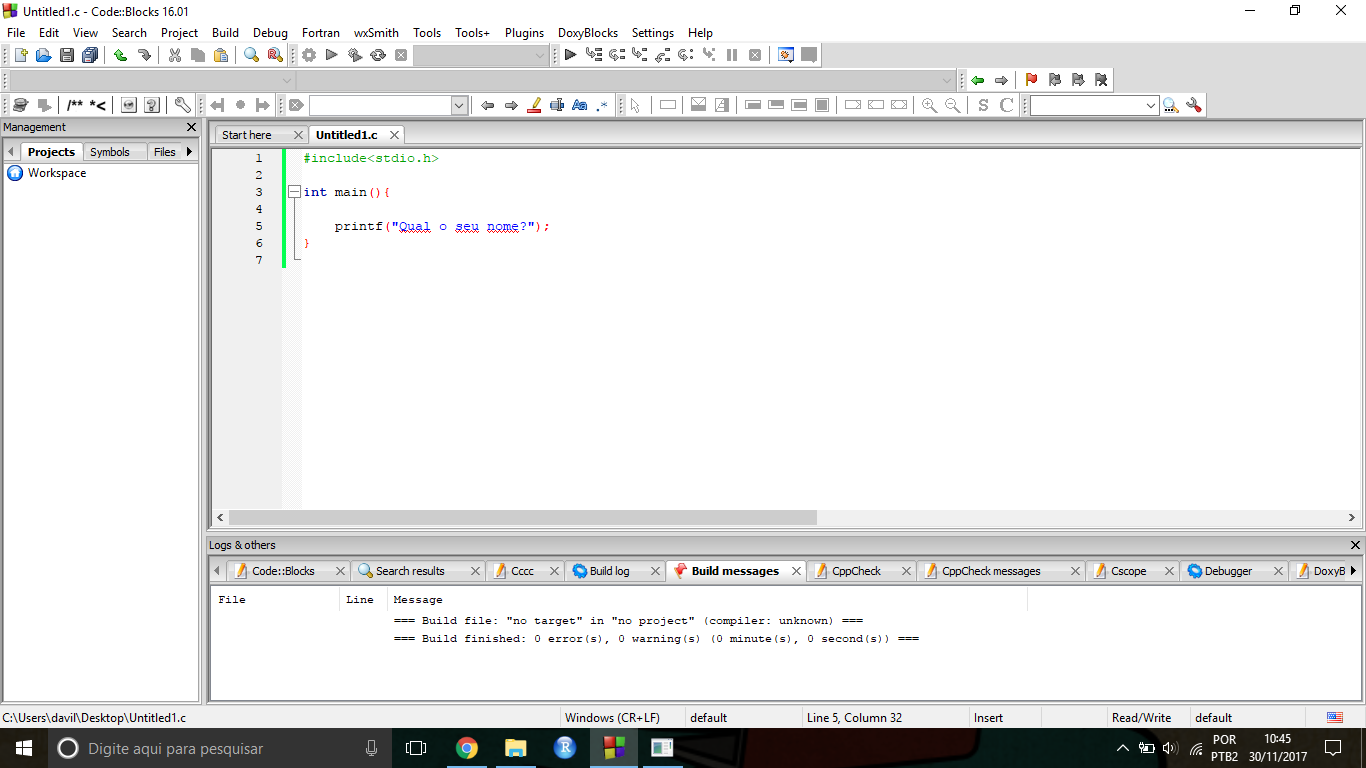Open the File menu
1366x768 pixels.
(x=16, y=33)
